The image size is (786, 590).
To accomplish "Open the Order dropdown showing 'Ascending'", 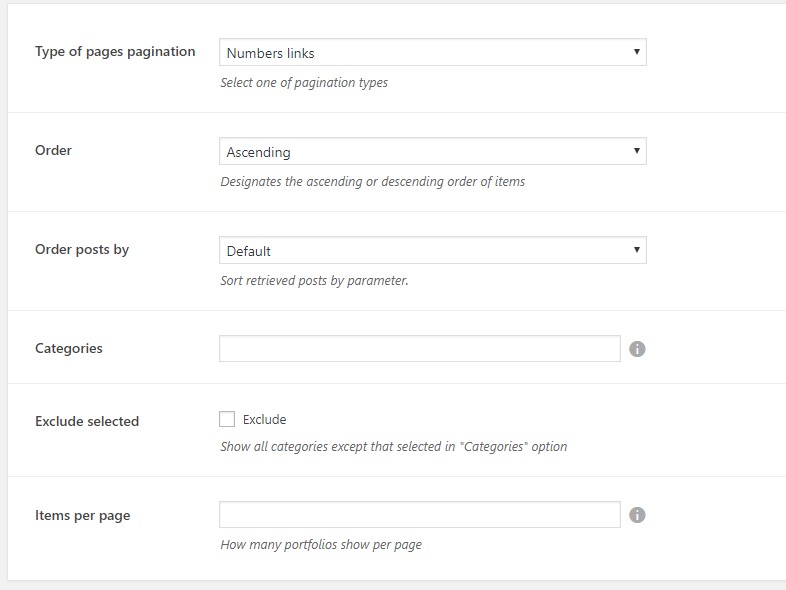I will pyautogui.click(x=432, y=152).
